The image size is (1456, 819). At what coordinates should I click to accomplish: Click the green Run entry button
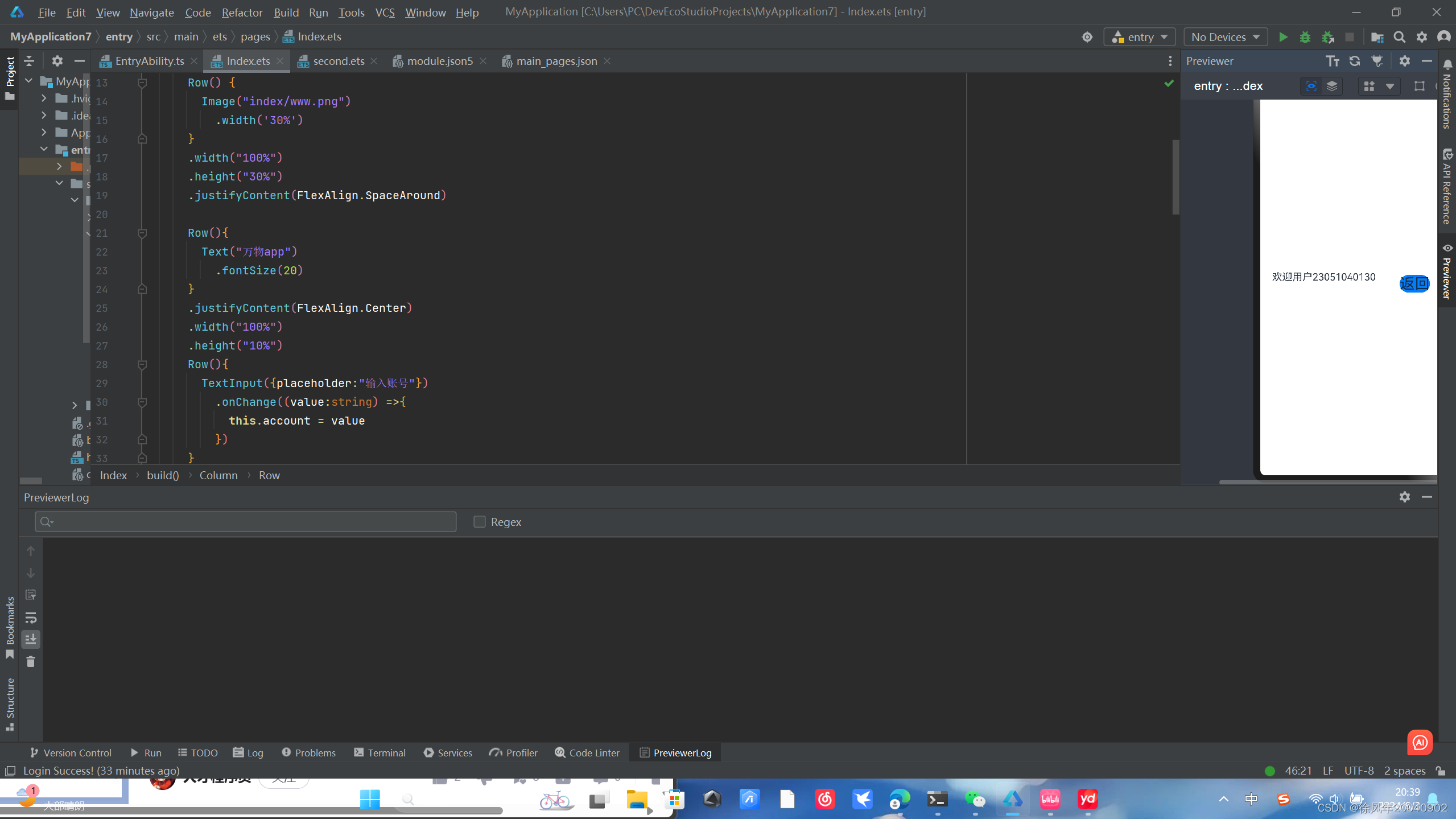1282,37
